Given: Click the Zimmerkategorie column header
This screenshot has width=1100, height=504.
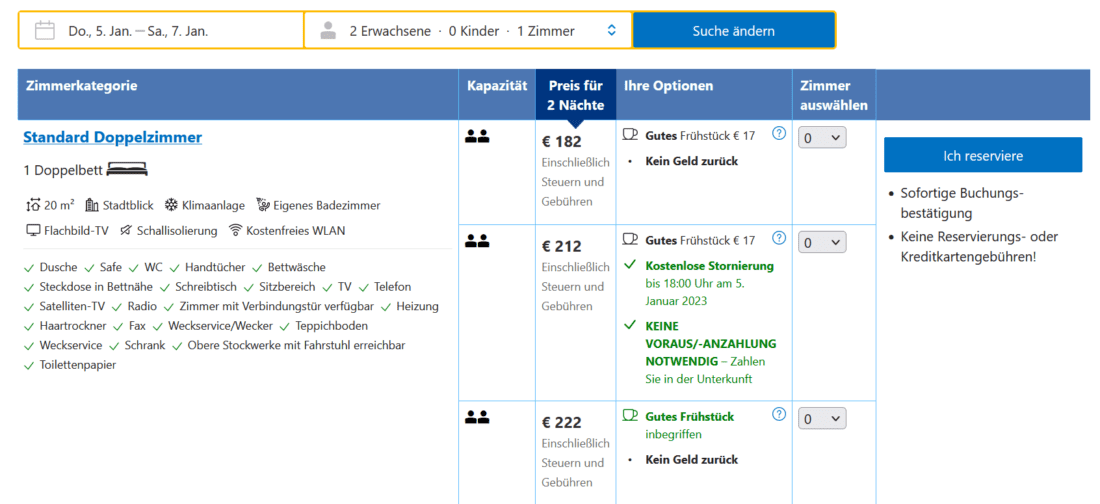Looking at the screenshot, I should pos(82,86).
